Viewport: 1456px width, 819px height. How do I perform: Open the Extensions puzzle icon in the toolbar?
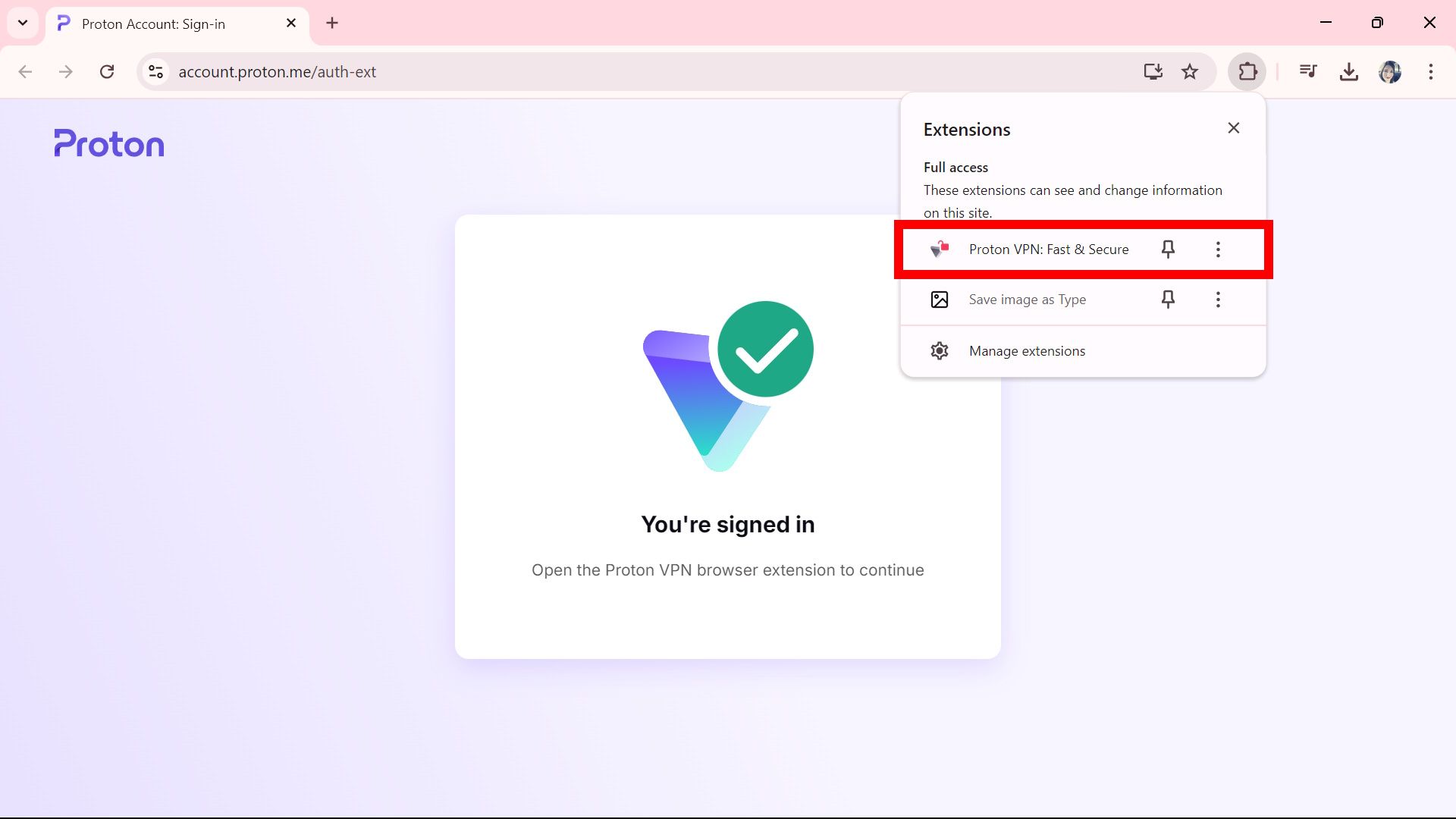(1247, 71)
